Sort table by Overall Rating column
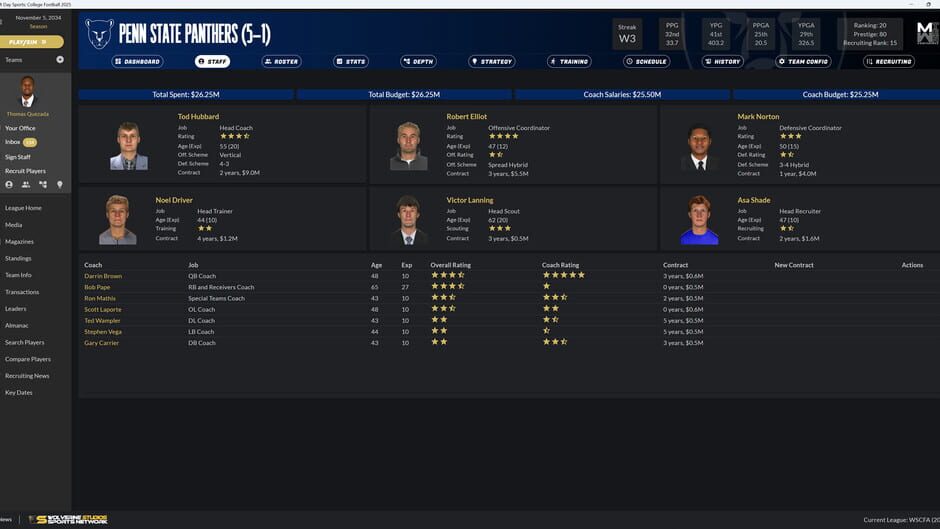The height and width of the screenshot is (529, 940). click(450, 265)
